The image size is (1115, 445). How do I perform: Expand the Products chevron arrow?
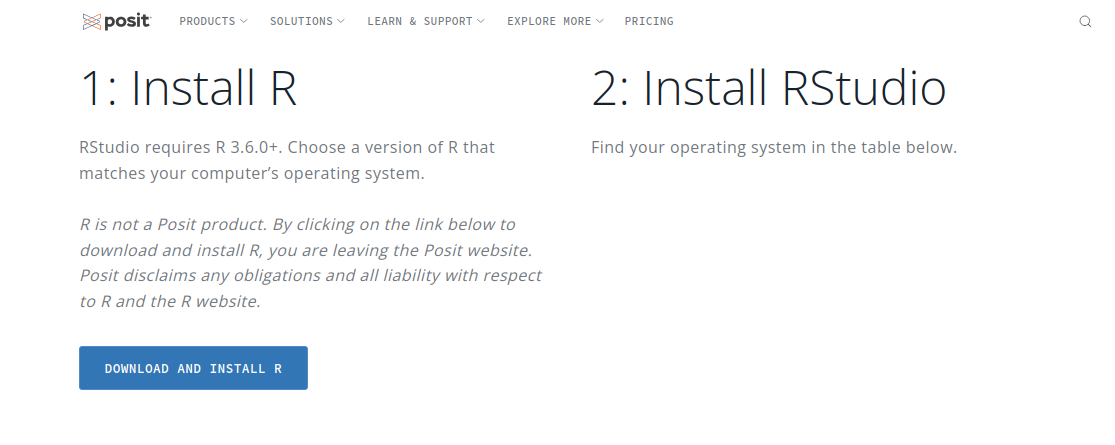[244, 21]
